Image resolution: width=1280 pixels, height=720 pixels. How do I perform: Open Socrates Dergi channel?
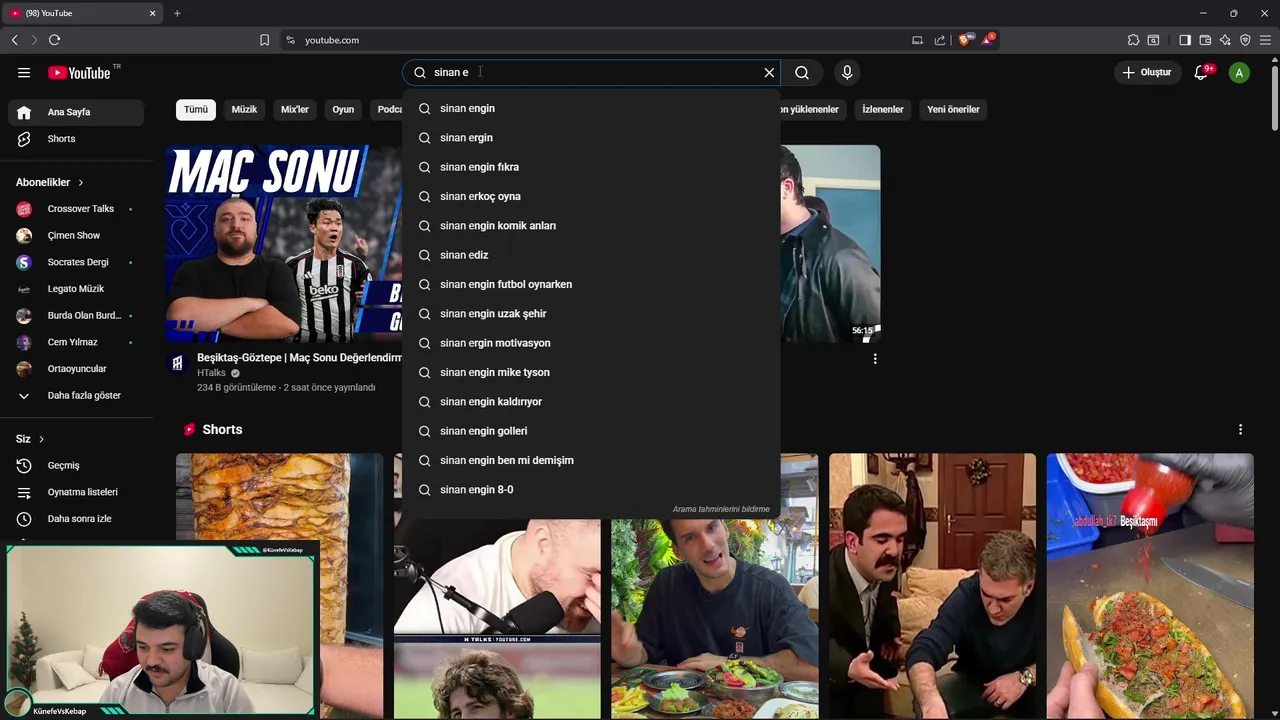click(76, 262)
